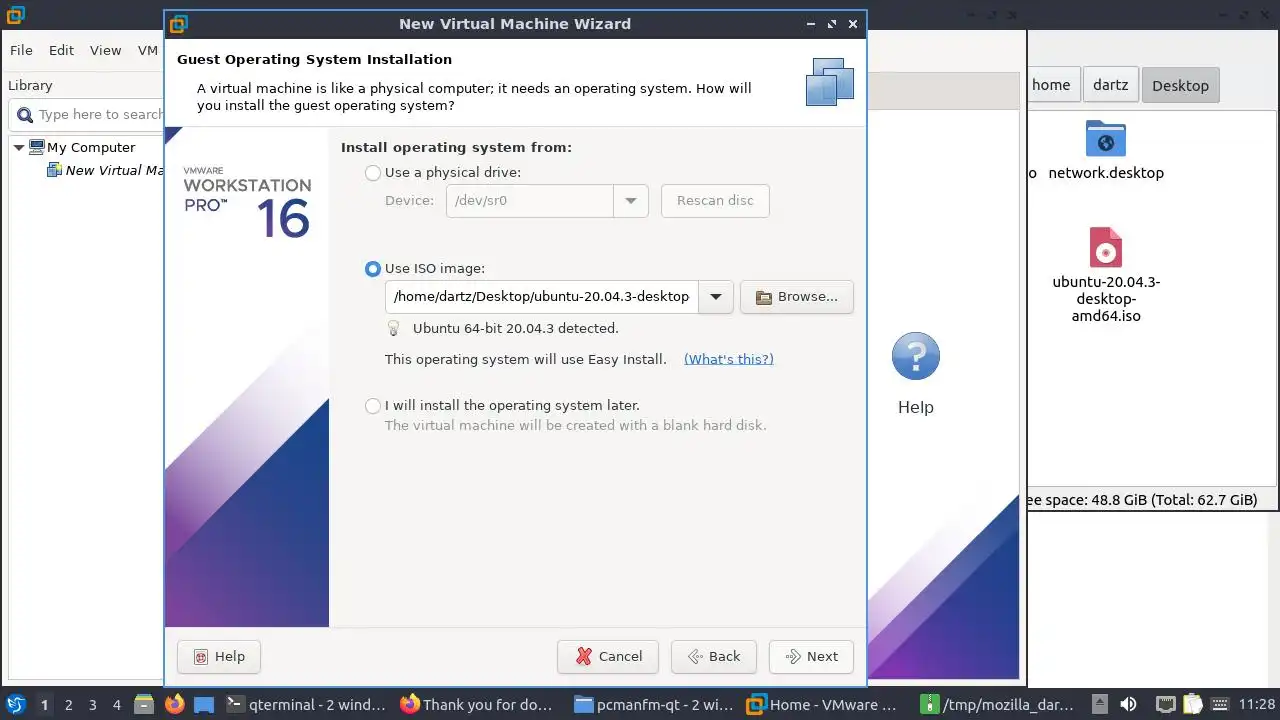Collapse the My Computer tree node
Viewport: 1280px width, 720px height.
tap(19, 147)
